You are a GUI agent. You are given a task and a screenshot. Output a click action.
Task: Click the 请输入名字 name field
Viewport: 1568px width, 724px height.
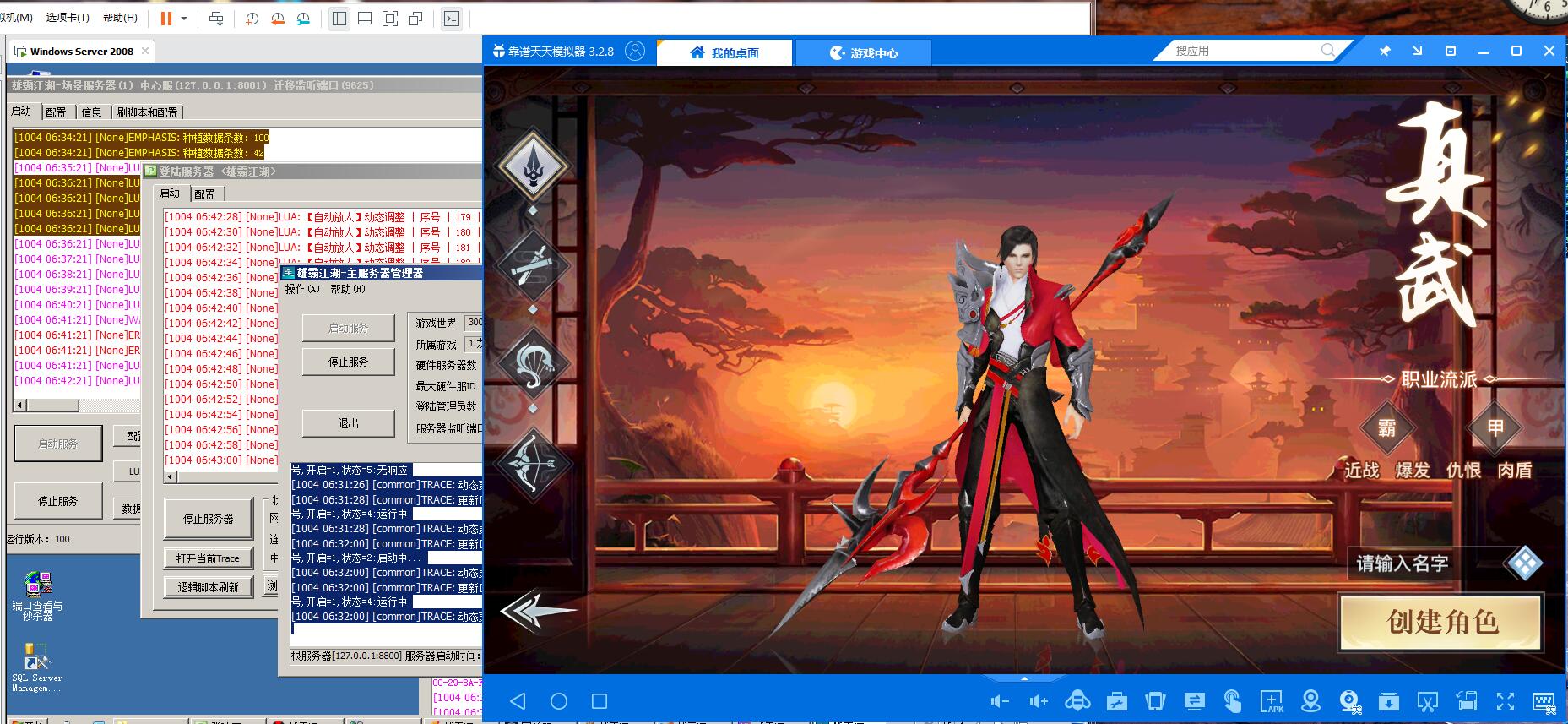[x=1423, y=563]
